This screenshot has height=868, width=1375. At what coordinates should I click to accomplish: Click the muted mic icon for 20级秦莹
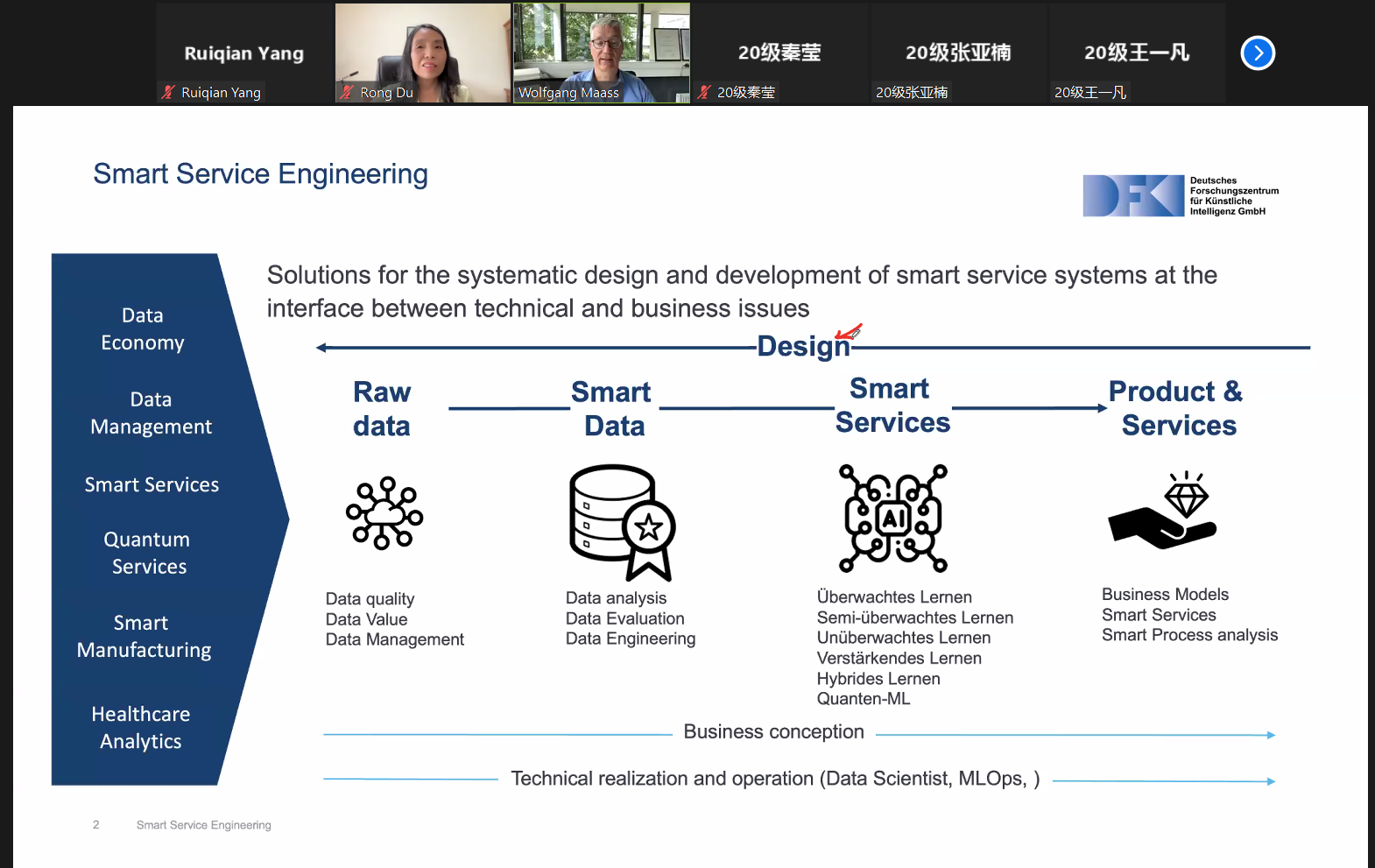(704, 92)
